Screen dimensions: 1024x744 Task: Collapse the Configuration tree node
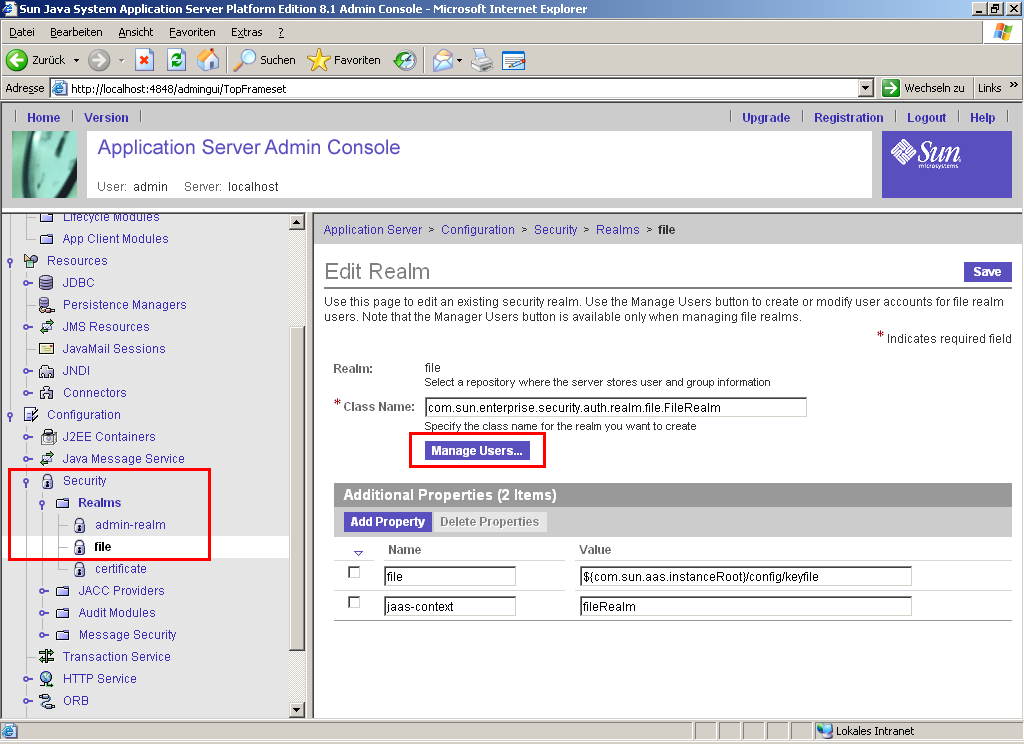tap(10, 416)
